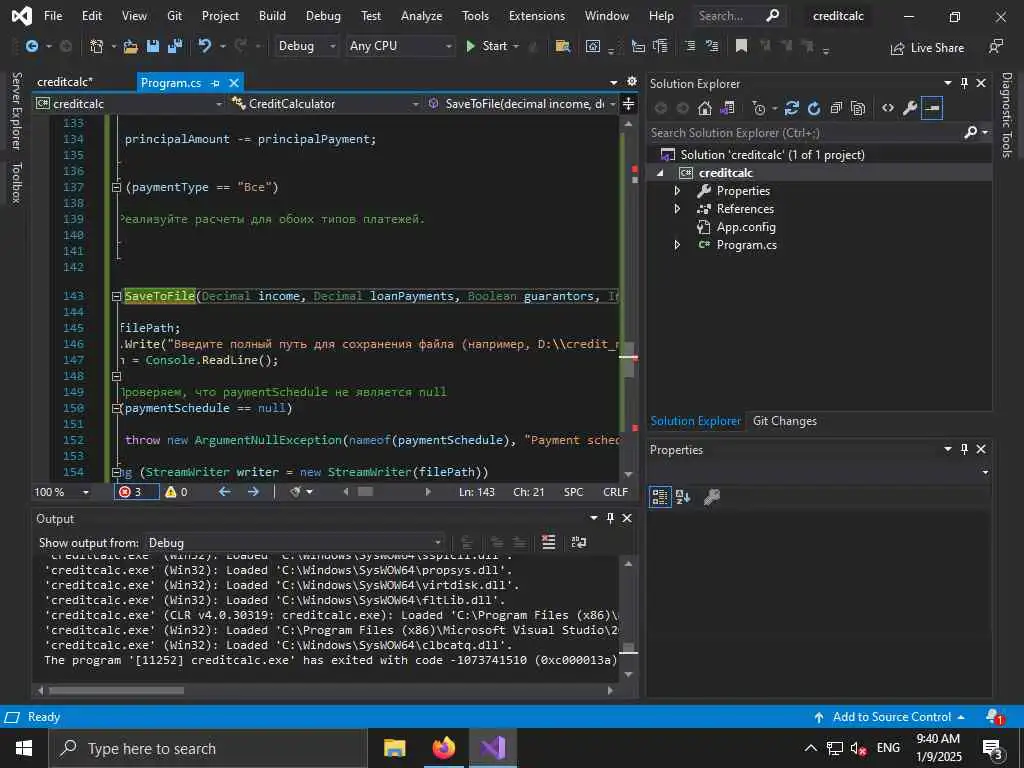Click Windows taskbar search box
Viewport: 1024px width, 768px height.
pyautogui.click(x=208, y=749)
